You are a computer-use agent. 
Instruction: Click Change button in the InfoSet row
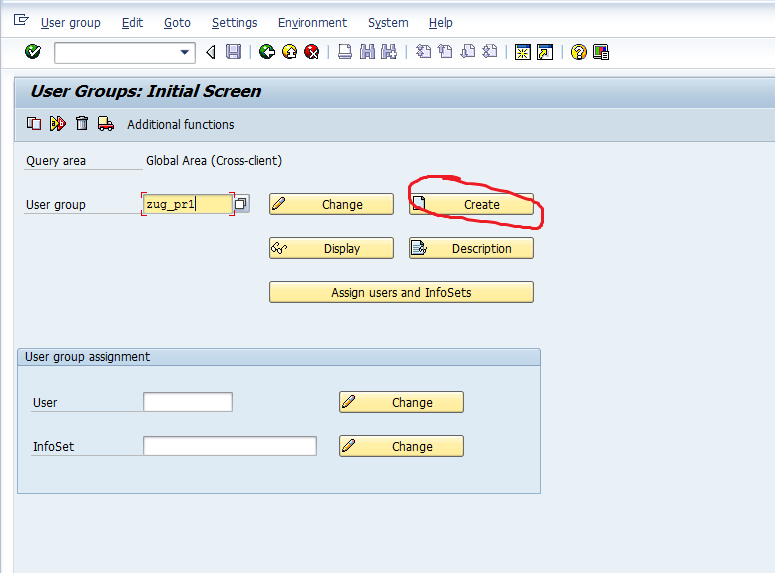coord(401,446)
